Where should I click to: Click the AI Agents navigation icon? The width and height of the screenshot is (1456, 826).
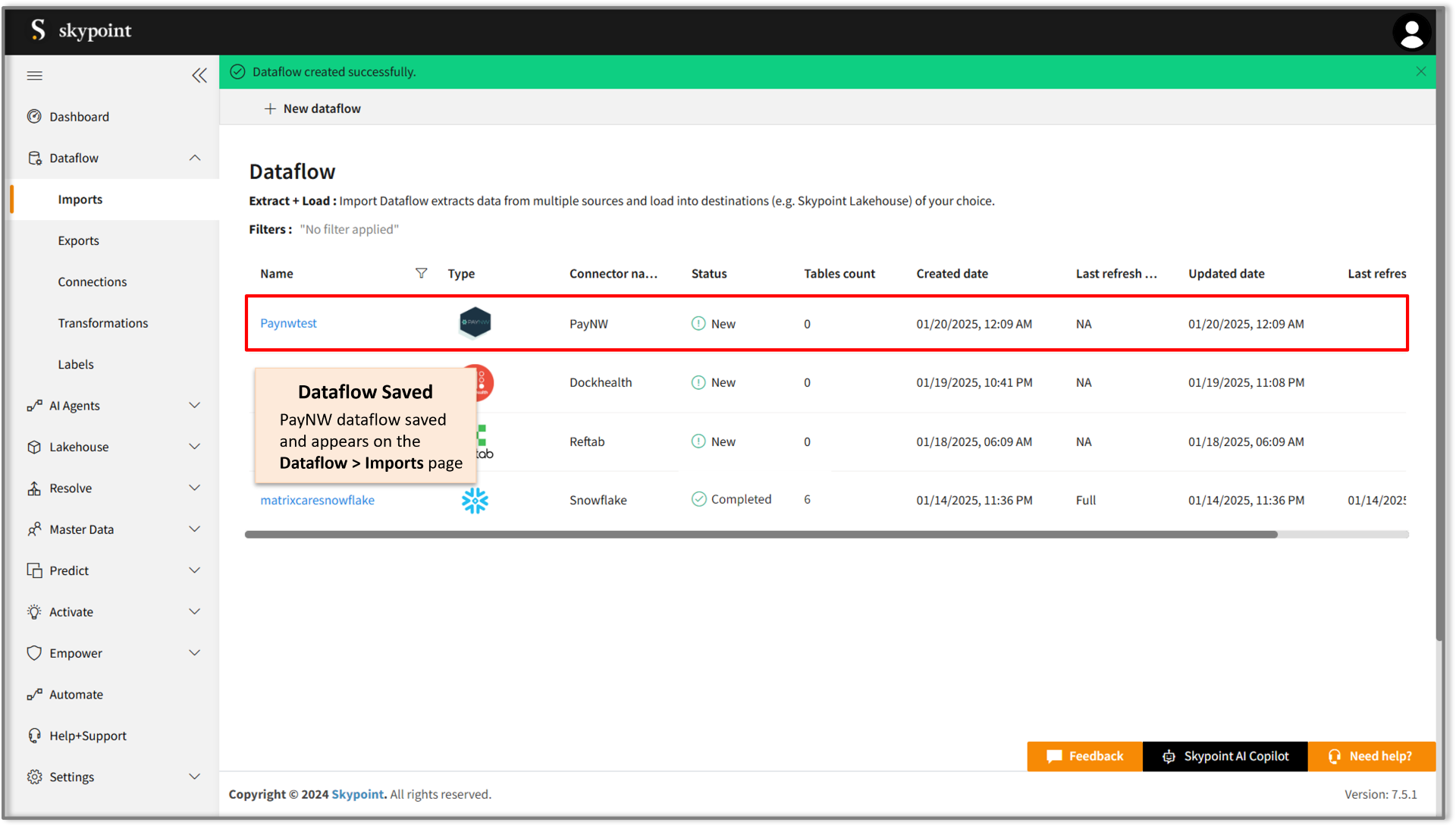[x=33, y=405]
